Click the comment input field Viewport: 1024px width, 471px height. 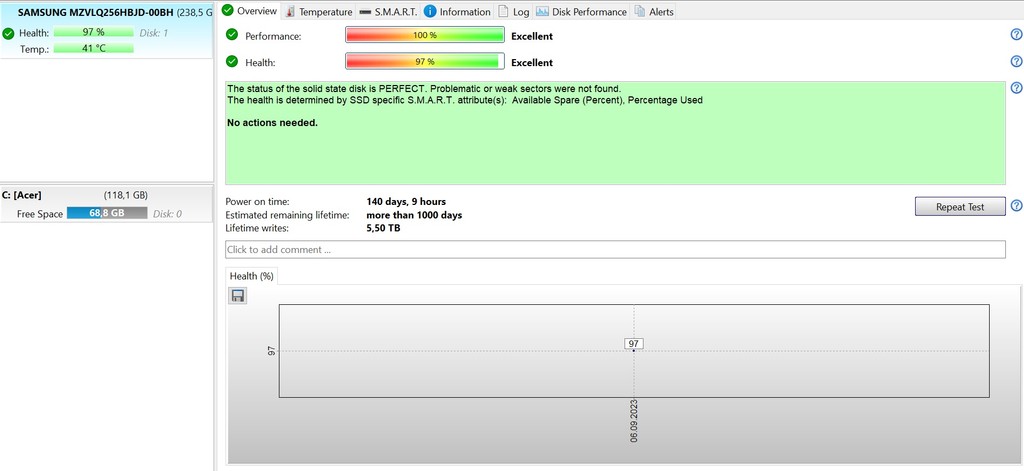(615, 250)
